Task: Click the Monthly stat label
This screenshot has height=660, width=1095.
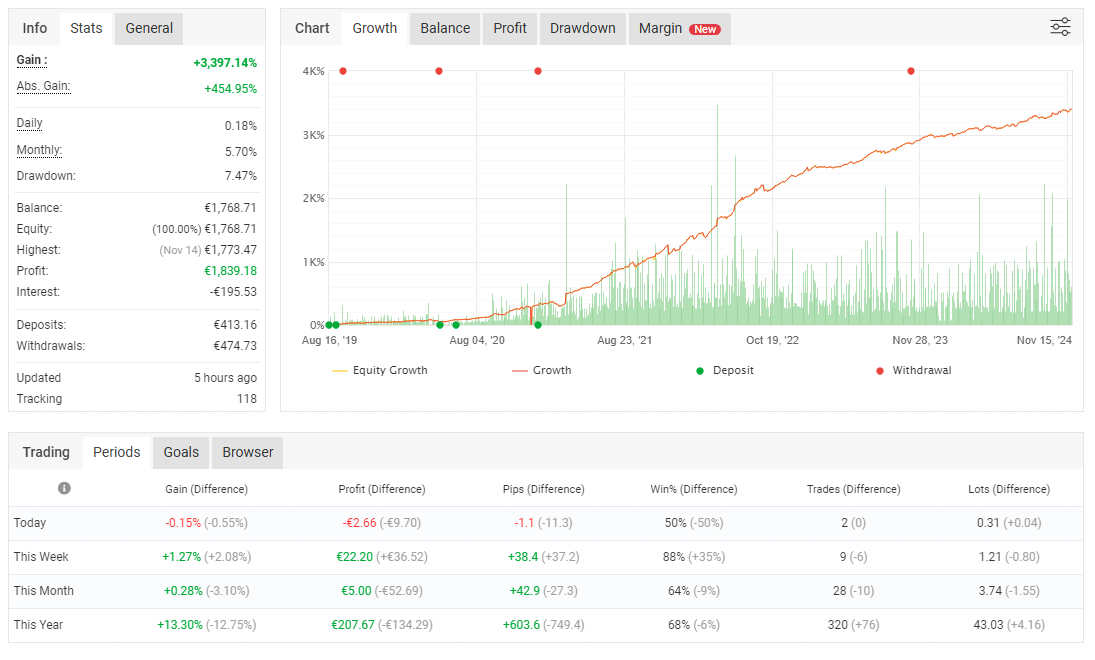Action: (x=39, y=150)
